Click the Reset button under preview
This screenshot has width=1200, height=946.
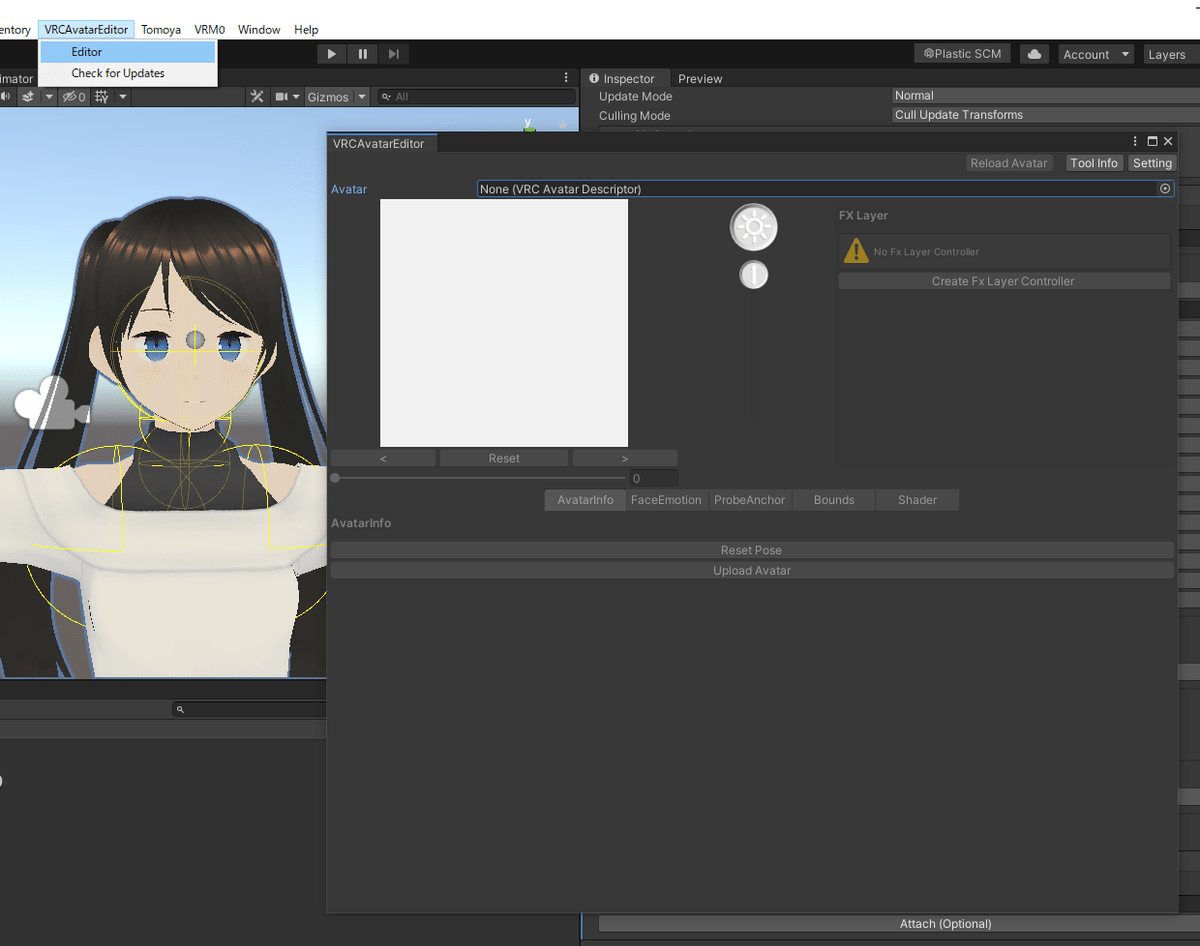click(x=504, y=458)
